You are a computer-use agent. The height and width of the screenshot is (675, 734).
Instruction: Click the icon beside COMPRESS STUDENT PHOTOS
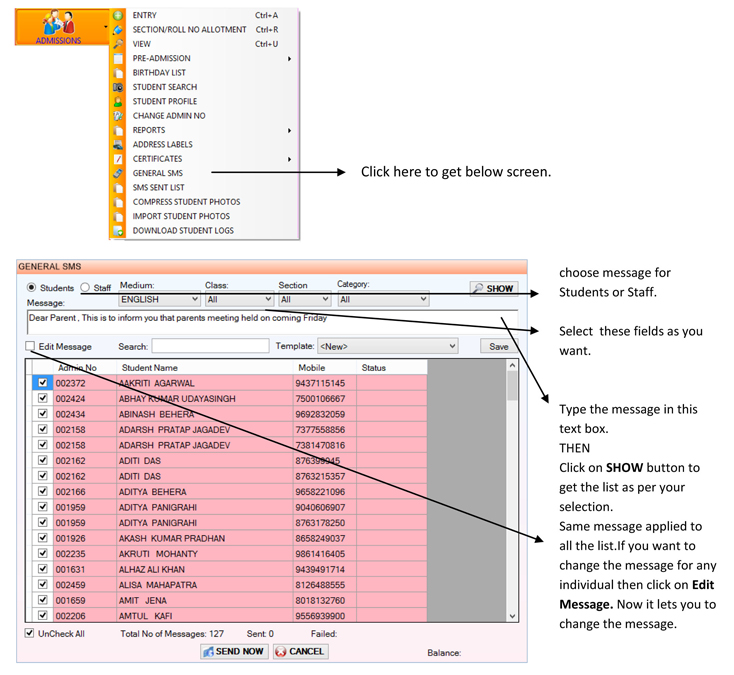click(118, 202)
